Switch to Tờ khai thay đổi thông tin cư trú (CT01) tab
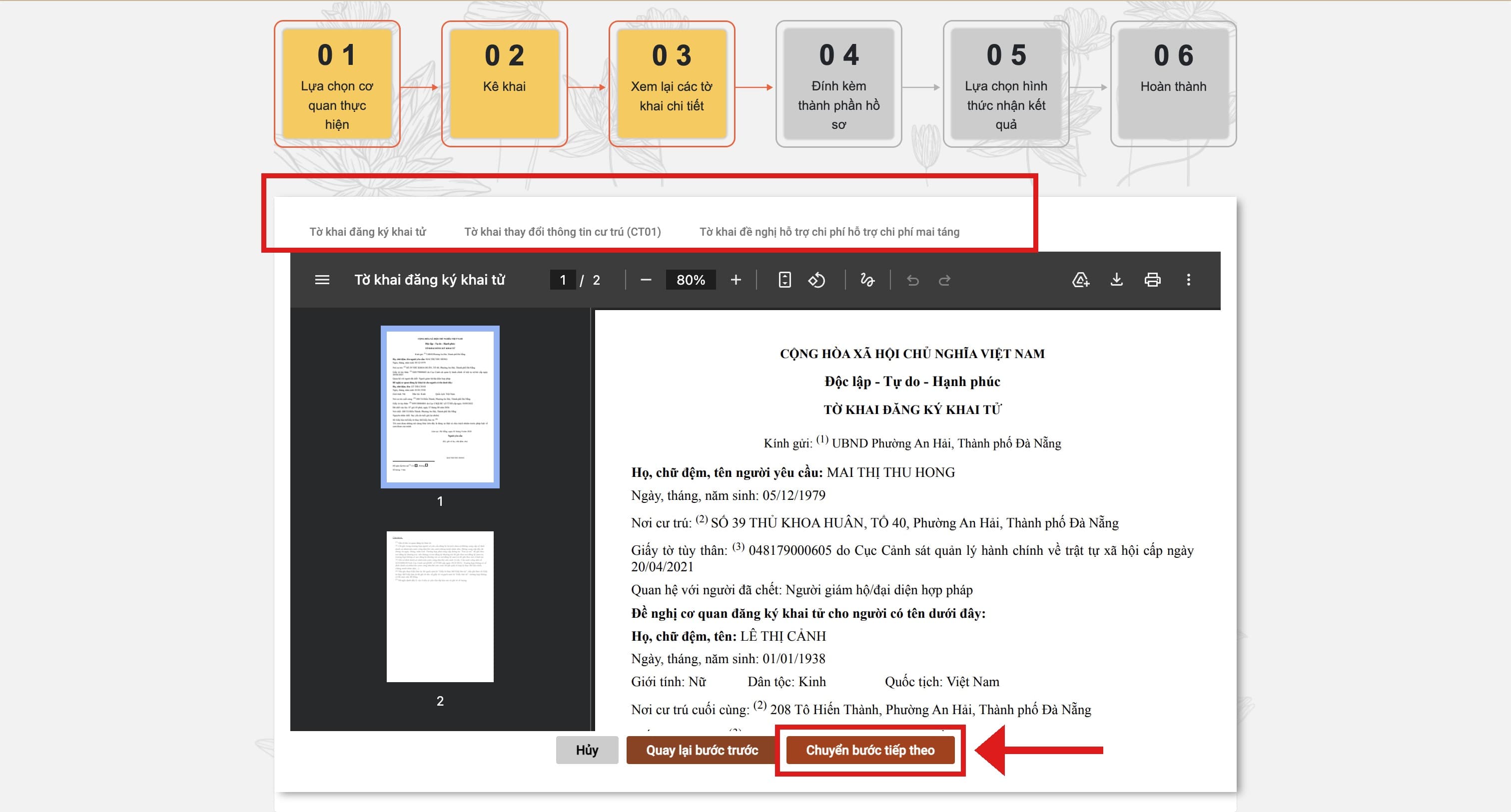 563,232
